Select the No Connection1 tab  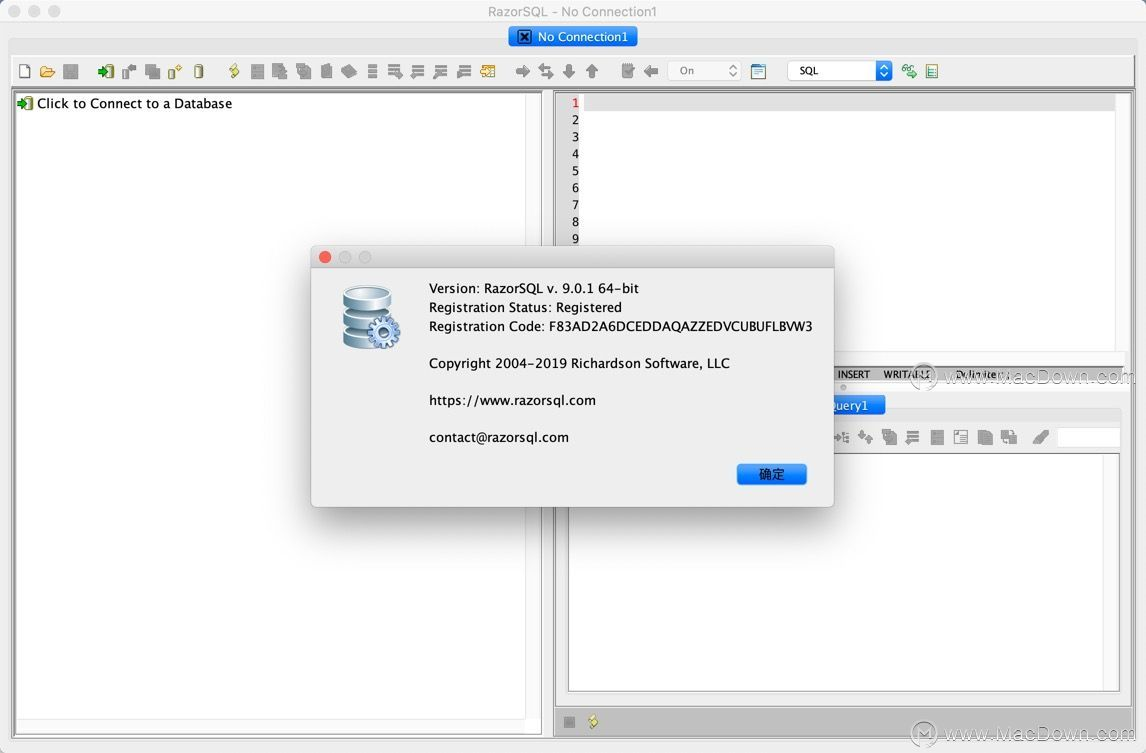573,37
